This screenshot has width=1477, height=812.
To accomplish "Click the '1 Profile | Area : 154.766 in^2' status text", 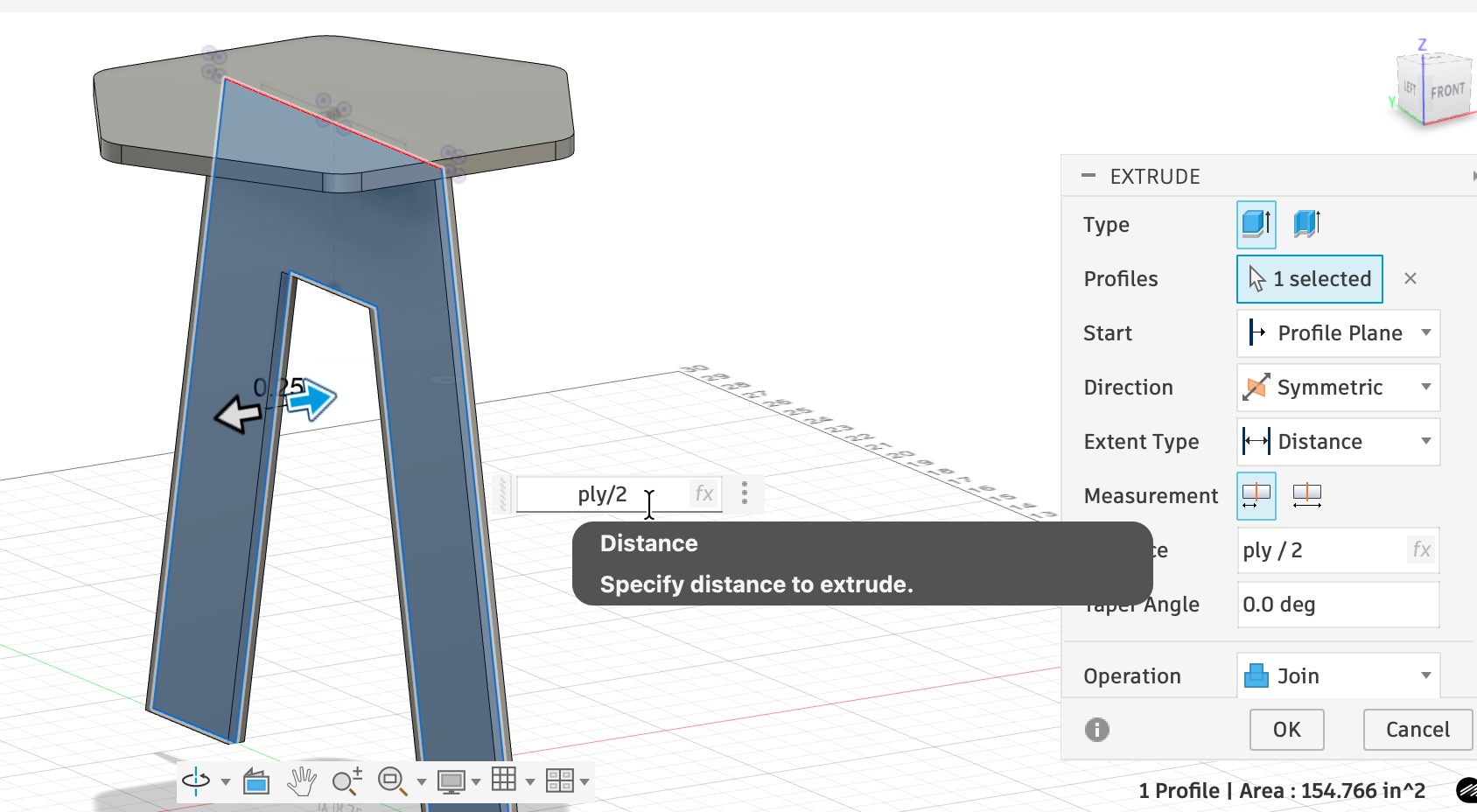I will 1282,791.
